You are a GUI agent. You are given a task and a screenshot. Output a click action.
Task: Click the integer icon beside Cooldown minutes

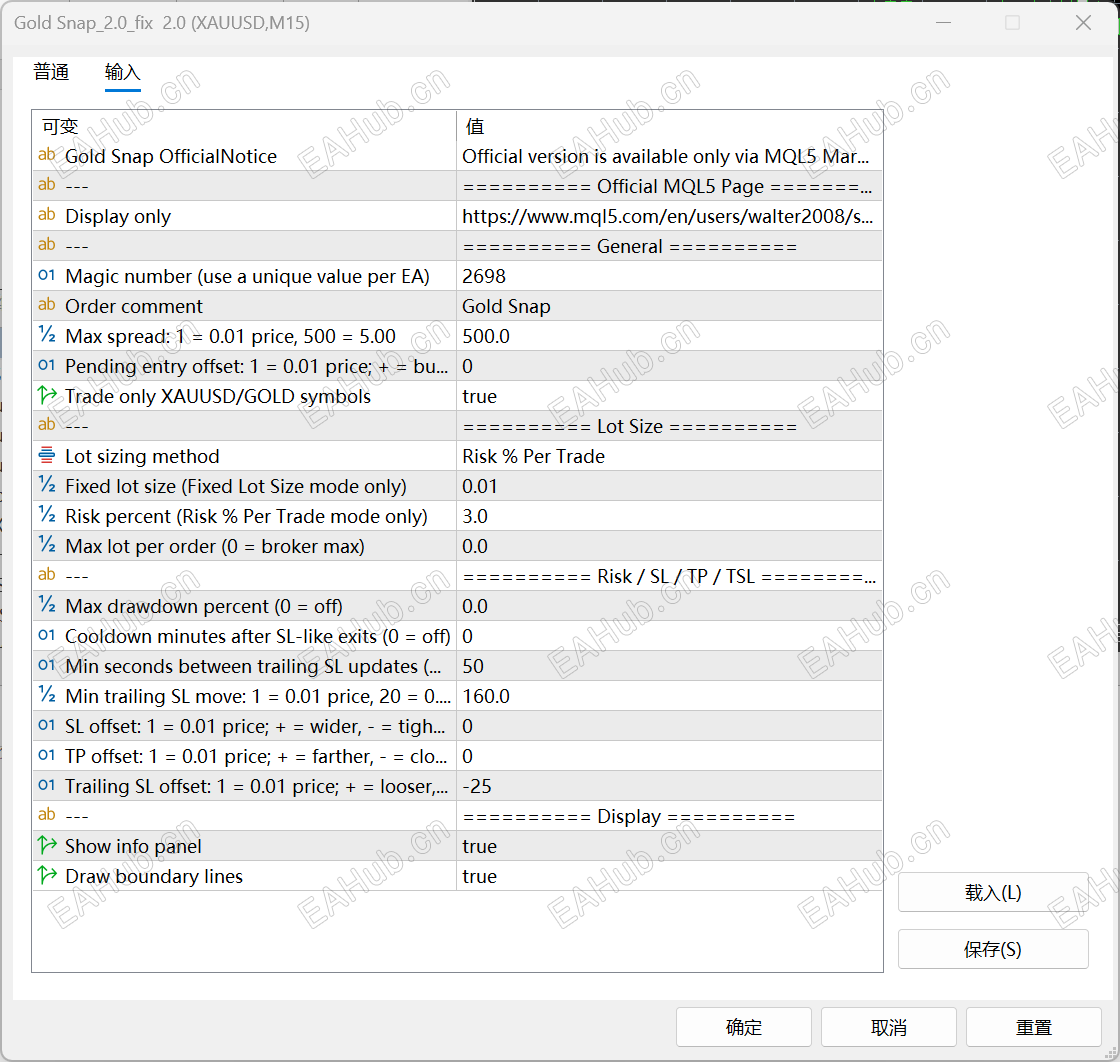pos(46,636)
